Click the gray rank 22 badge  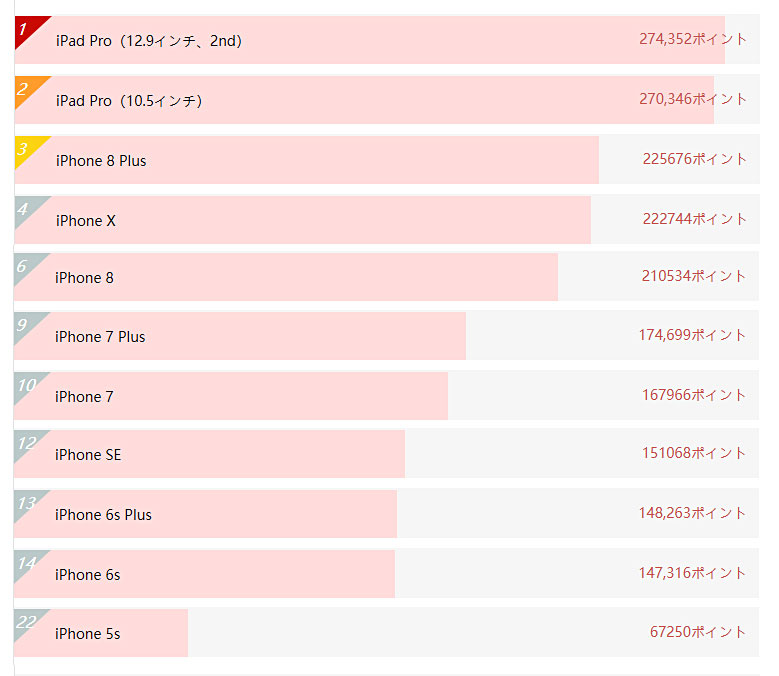[26, 622]
